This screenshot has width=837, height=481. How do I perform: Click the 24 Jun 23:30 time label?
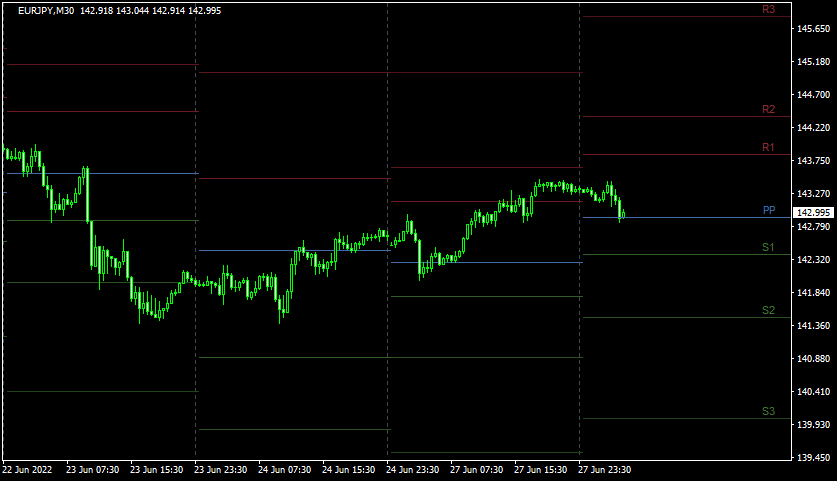413,470
